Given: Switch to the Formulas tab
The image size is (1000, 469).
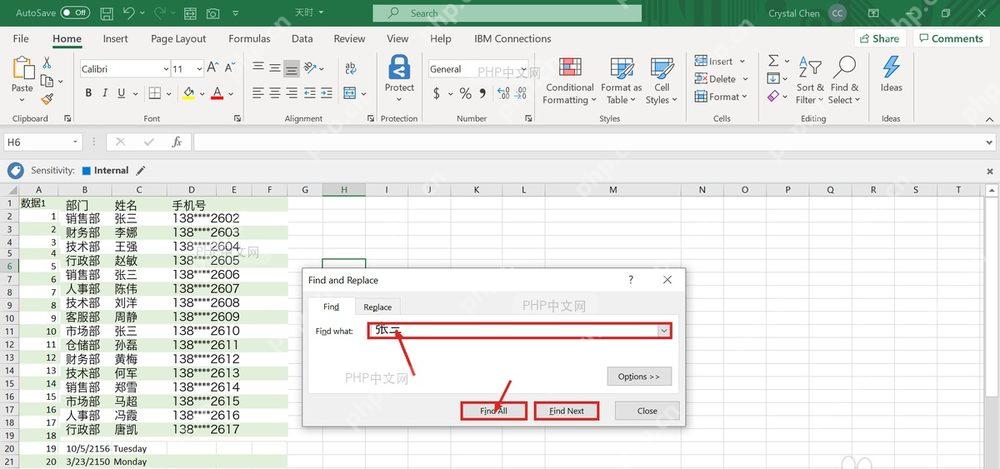Looking at the screenshot, I should (249, 39).
